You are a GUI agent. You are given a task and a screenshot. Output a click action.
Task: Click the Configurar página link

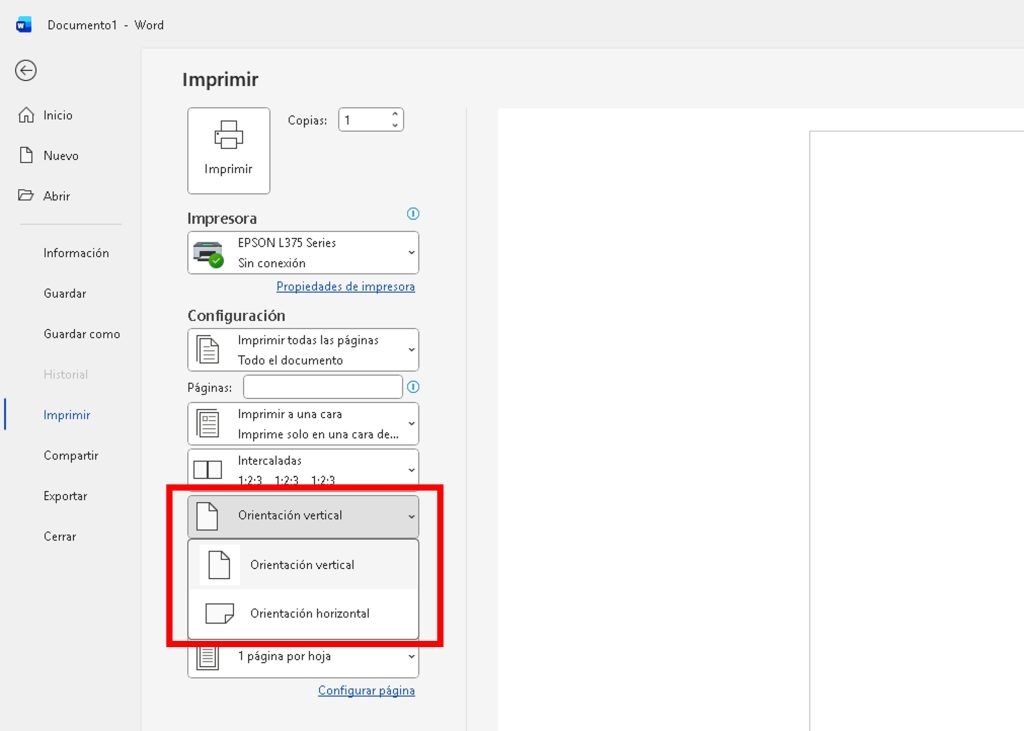(x=366, y=691)
